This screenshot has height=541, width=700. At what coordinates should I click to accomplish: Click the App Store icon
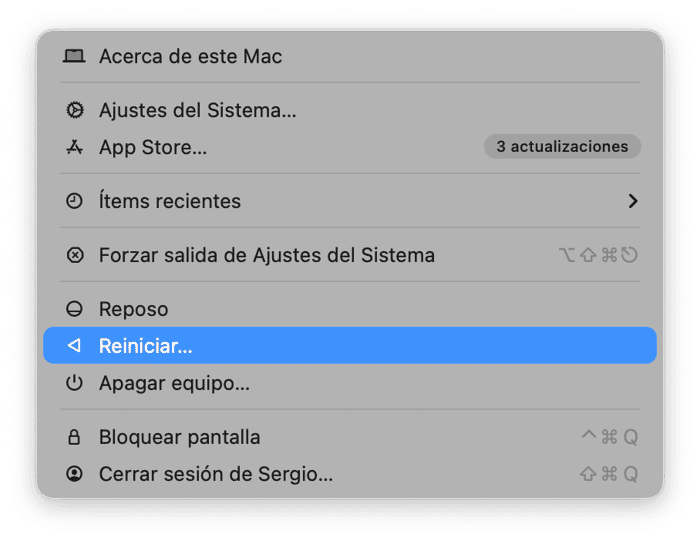74,148
